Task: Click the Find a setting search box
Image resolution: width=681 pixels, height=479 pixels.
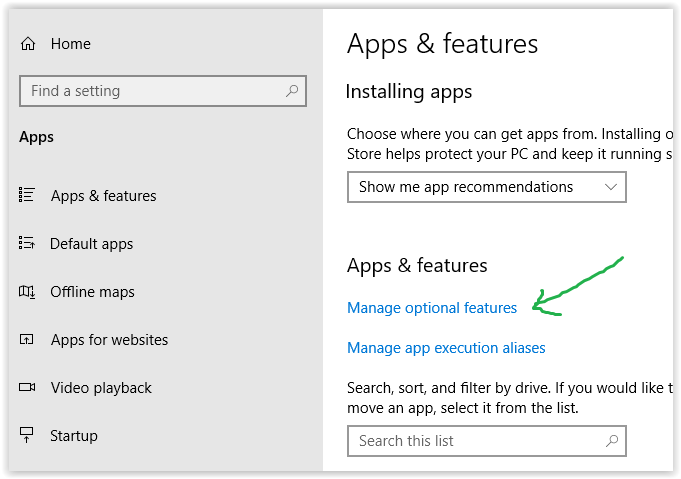Action: tap(150, 91)
